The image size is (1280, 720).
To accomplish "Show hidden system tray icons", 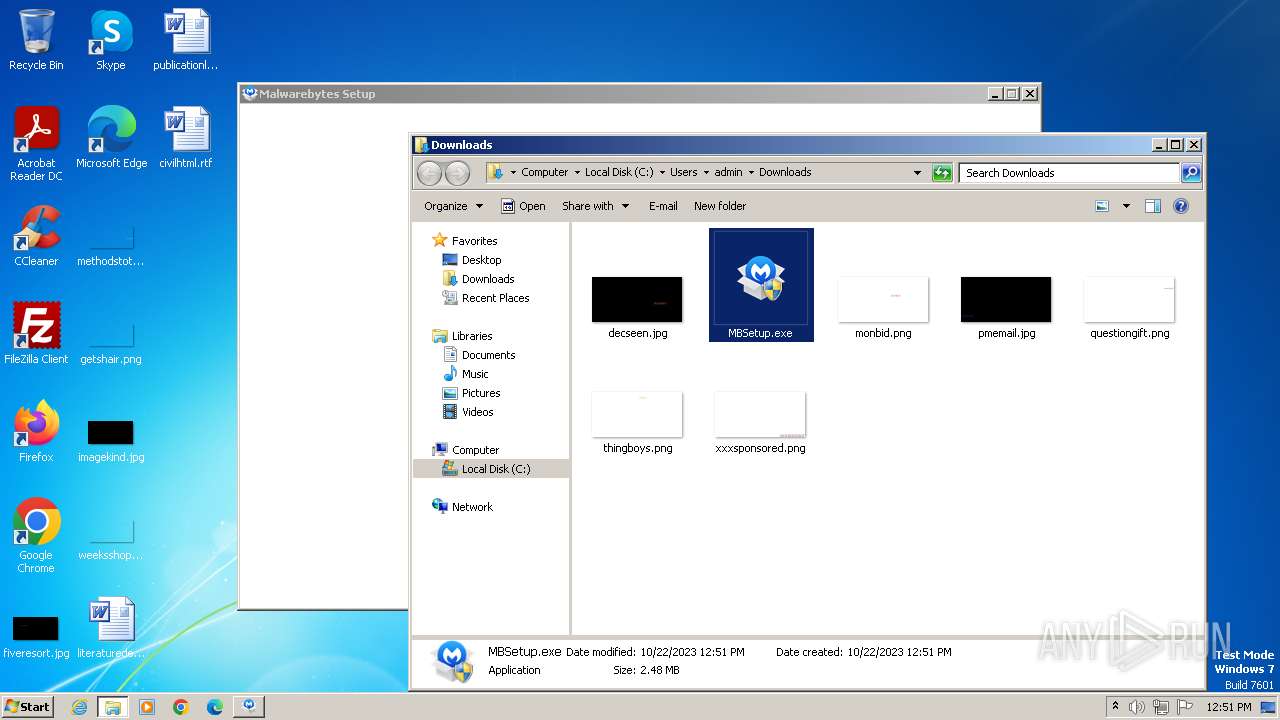I will coord(1115,707).
